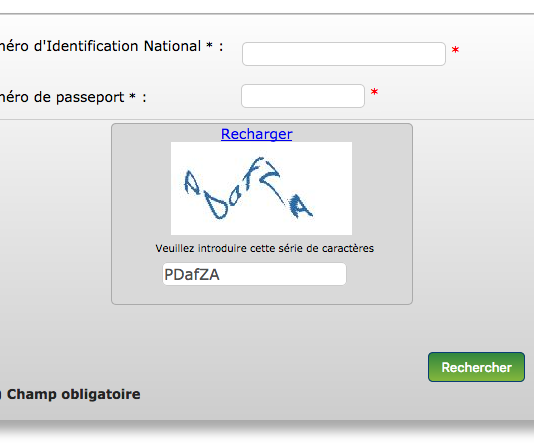Submit the form with Rechercher button
This screenshot has height=443, width=534.
[476, 367]
